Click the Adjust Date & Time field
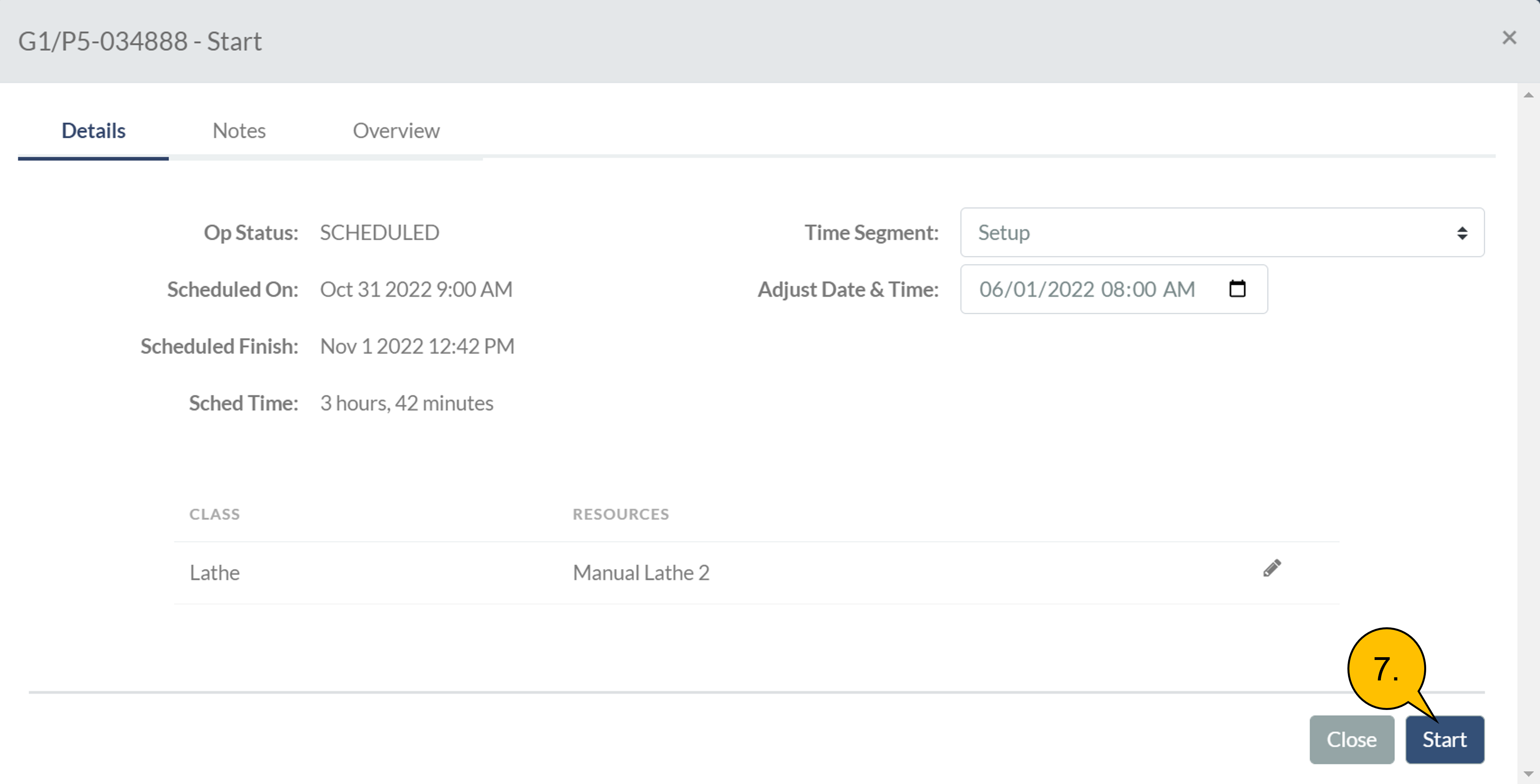The image size is (1540, 784). 1086,289
